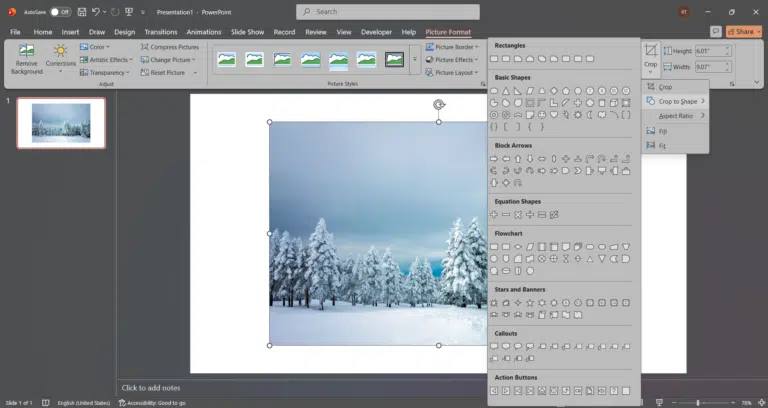This screenshot has height=408, width=768.
Task: Select slide 1 thumbnail
Action: click(x=61, y=123)
